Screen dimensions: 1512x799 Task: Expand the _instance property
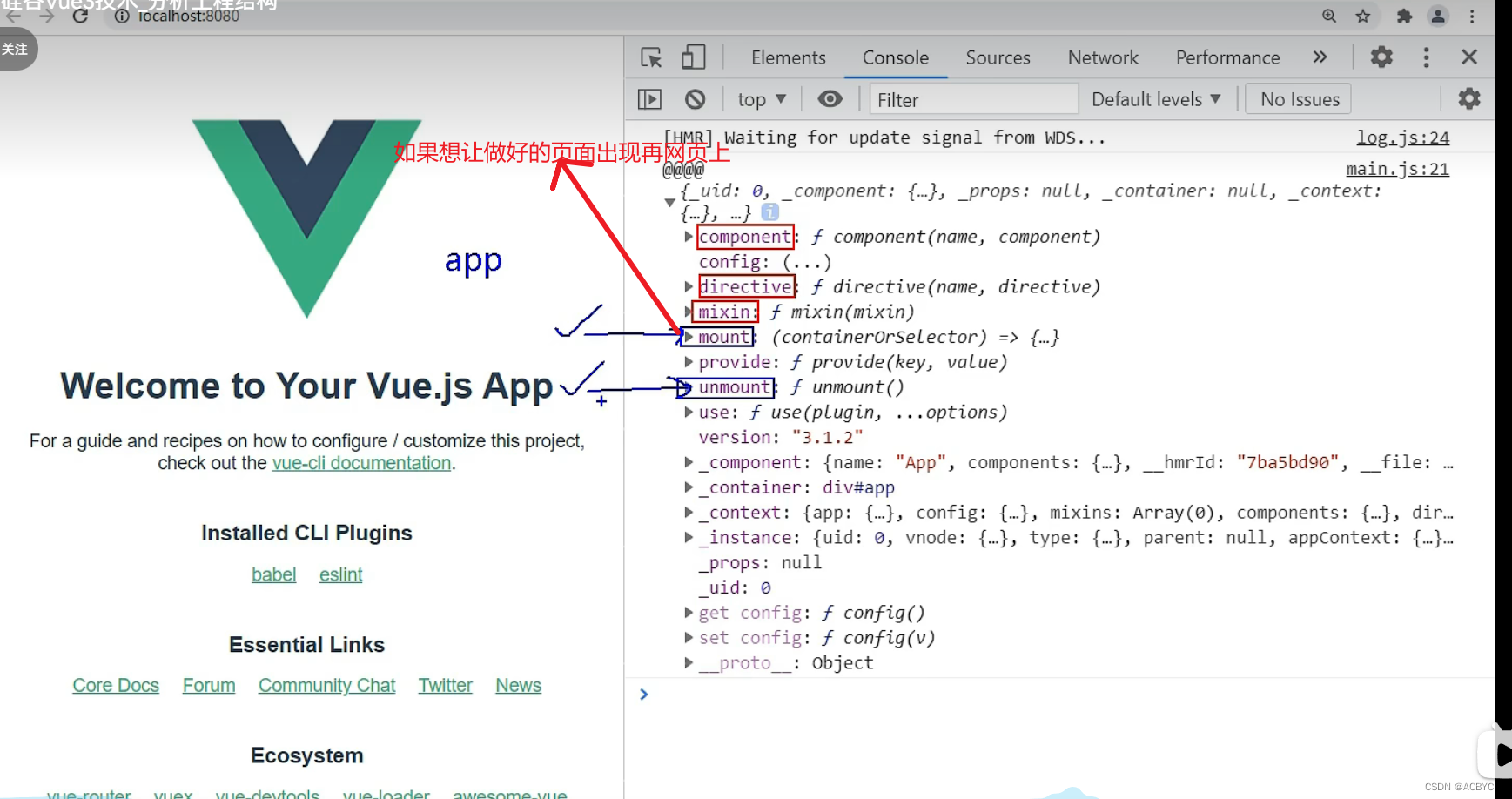[x=689, y=538]
